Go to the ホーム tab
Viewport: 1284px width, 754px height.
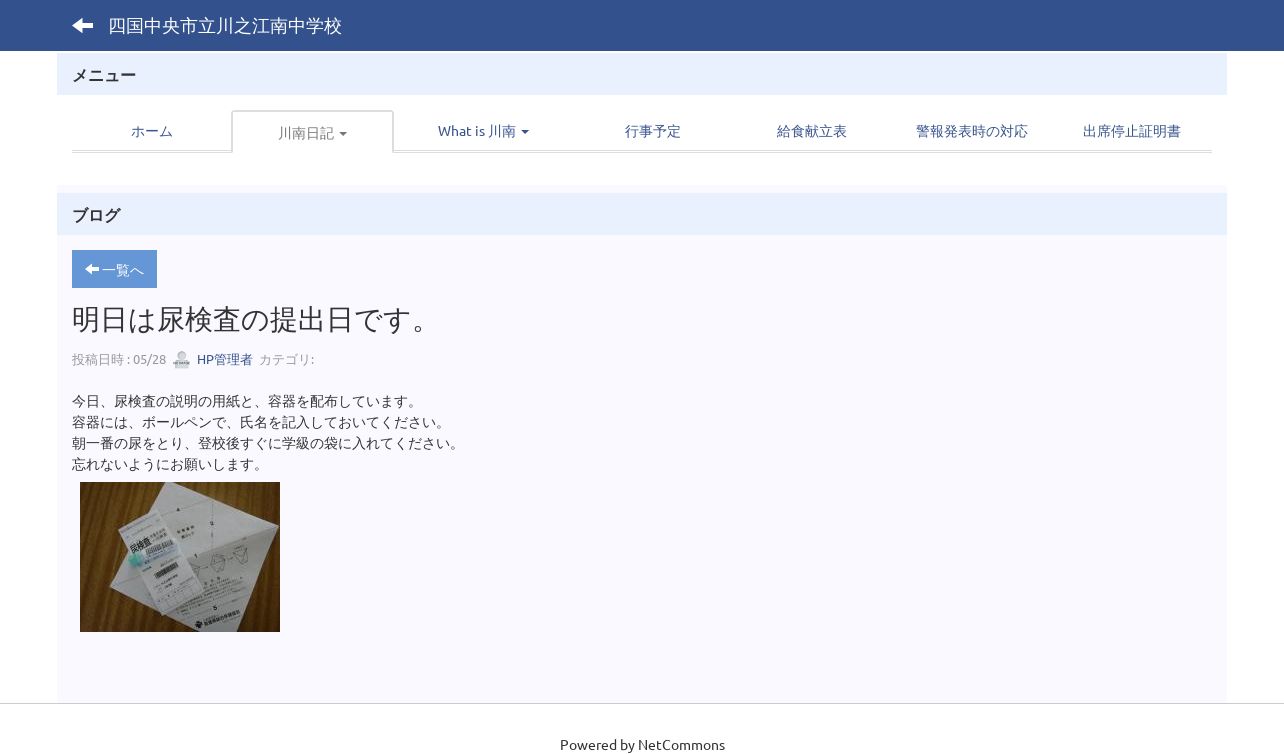point(152,131)
